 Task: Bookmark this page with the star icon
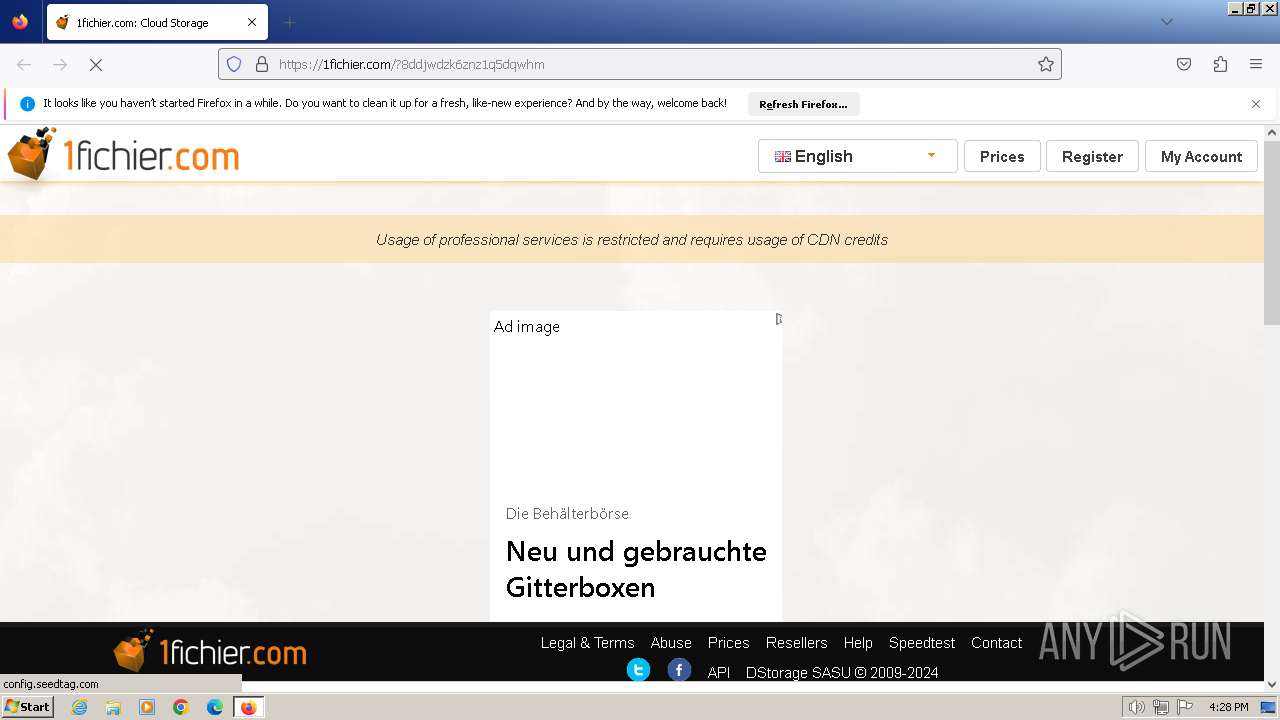1046,64
